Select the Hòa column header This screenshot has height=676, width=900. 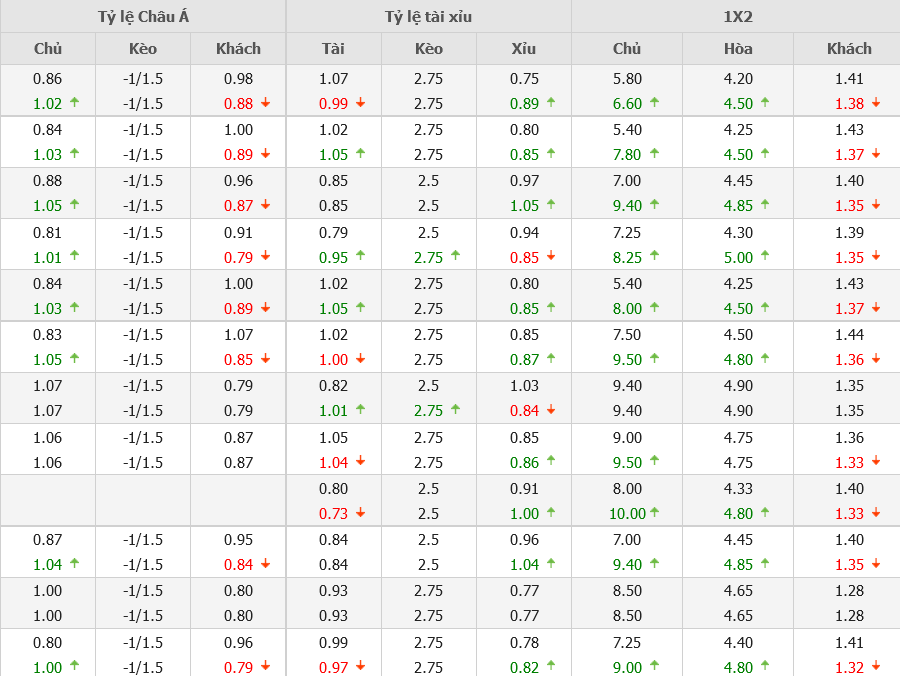pos(738,48)
